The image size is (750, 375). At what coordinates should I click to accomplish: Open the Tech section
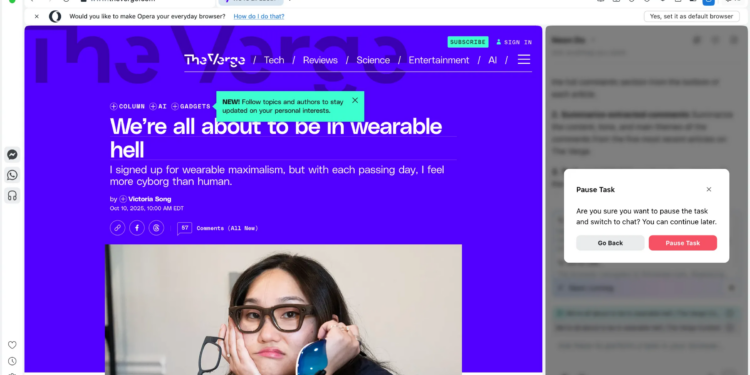click(x=274, y=60)
